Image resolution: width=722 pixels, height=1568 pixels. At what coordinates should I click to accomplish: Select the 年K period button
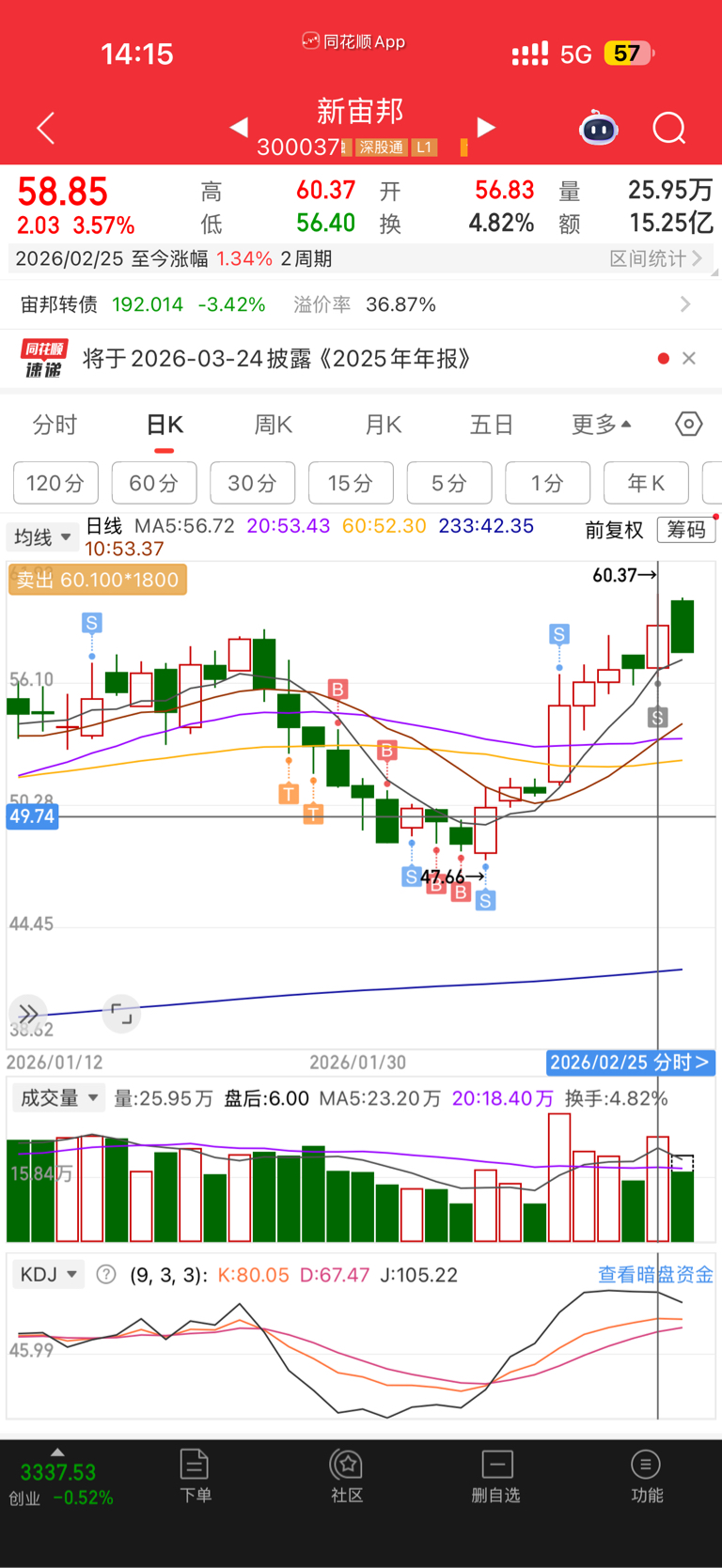click(646, 483)
